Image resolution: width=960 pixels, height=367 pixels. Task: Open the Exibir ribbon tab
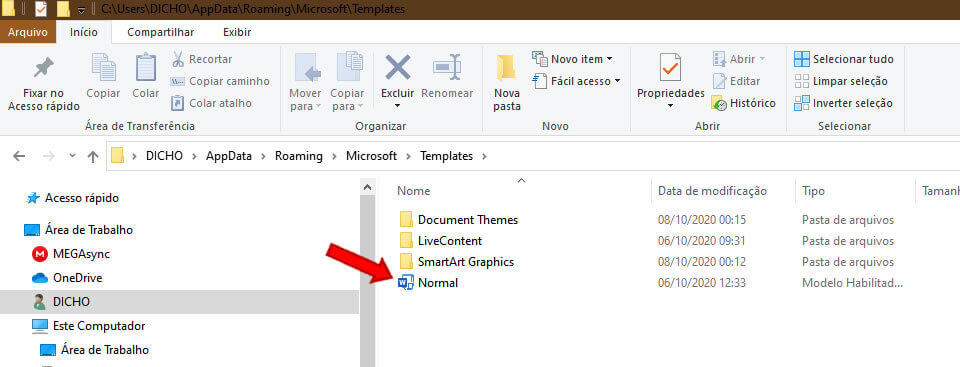[236, 32]
